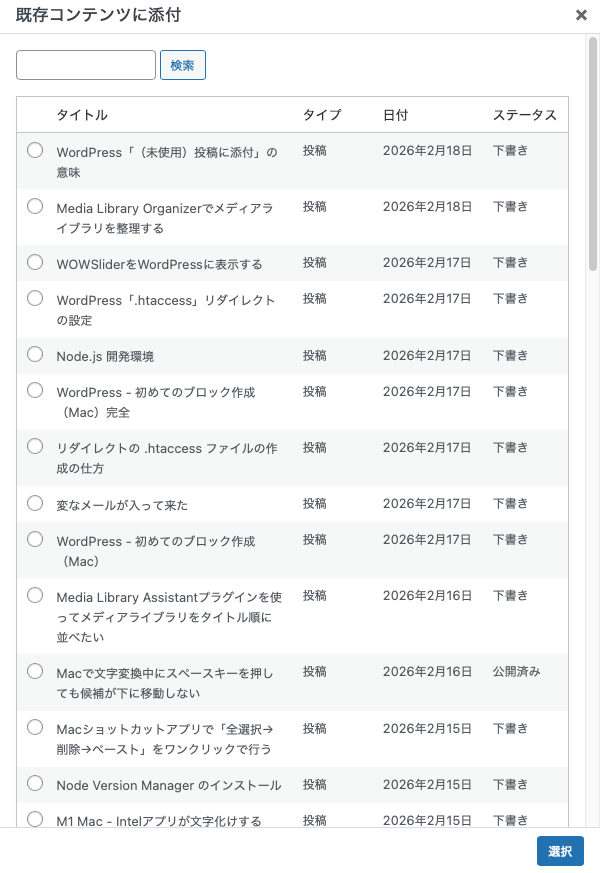Image resolution: width=600 pixels, height=873 pixels.
Task: Select 変なメールが入って来た radio button
Action: (35, 502)
